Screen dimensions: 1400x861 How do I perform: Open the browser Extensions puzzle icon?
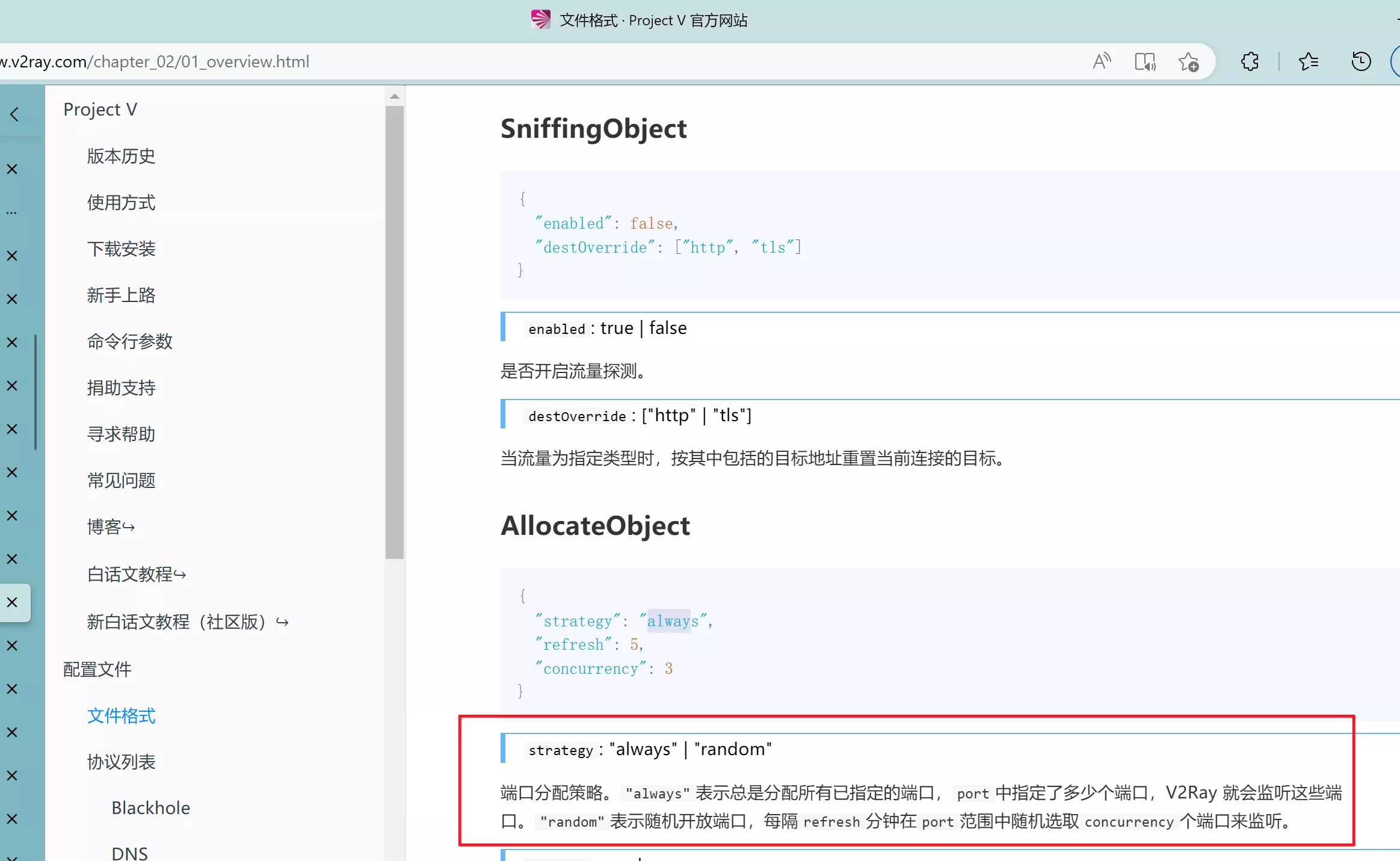pos(1250,61)
